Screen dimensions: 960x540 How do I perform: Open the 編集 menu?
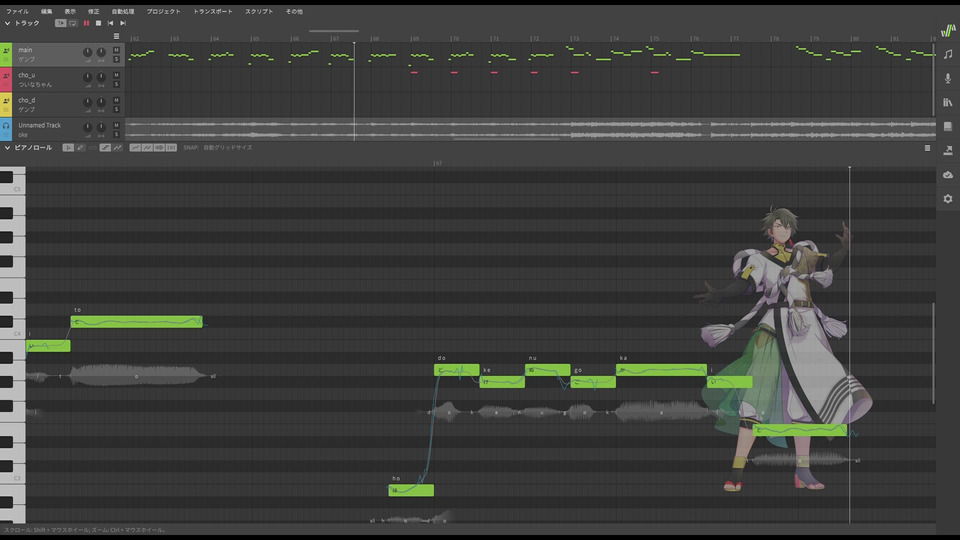(47, 12)
